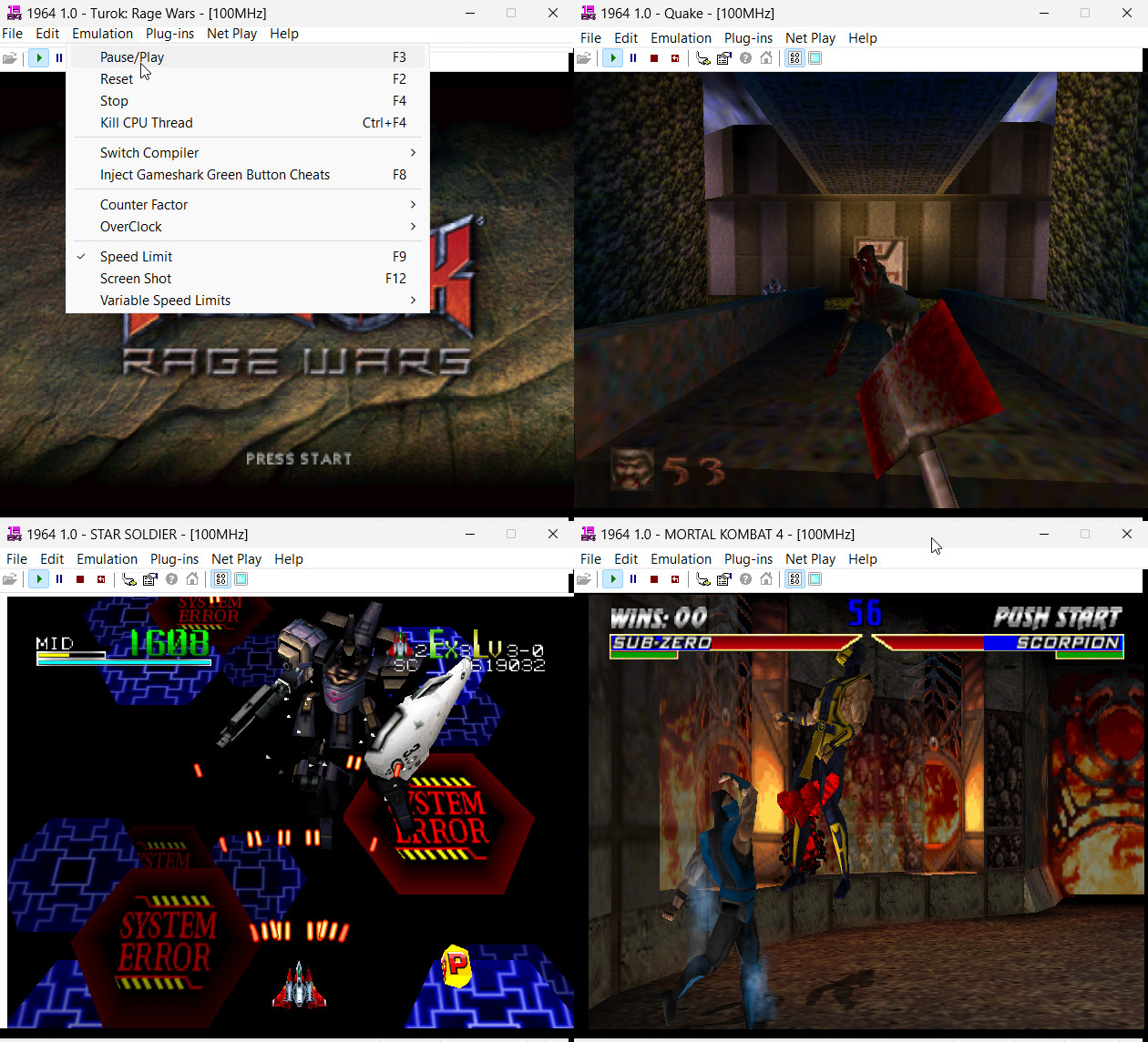Reset the ROM using Quake toolbar reset icon
The height and width of the screenshot is (1042, 1148).
pyautogui.click(x=675, y=58)
